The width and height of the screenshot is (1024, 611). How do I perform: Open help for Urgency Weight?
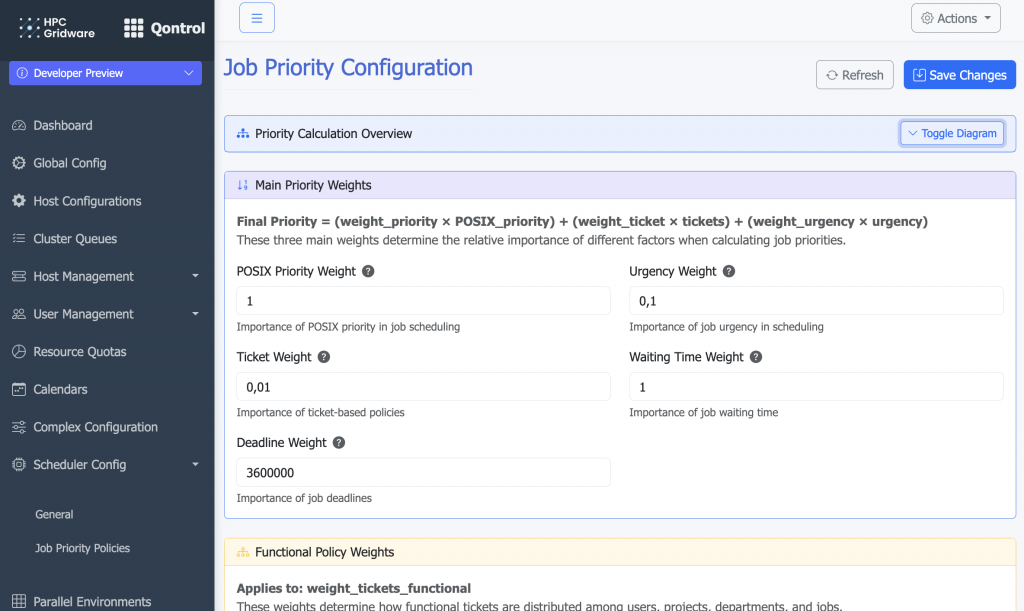click(x=728, y=271)
